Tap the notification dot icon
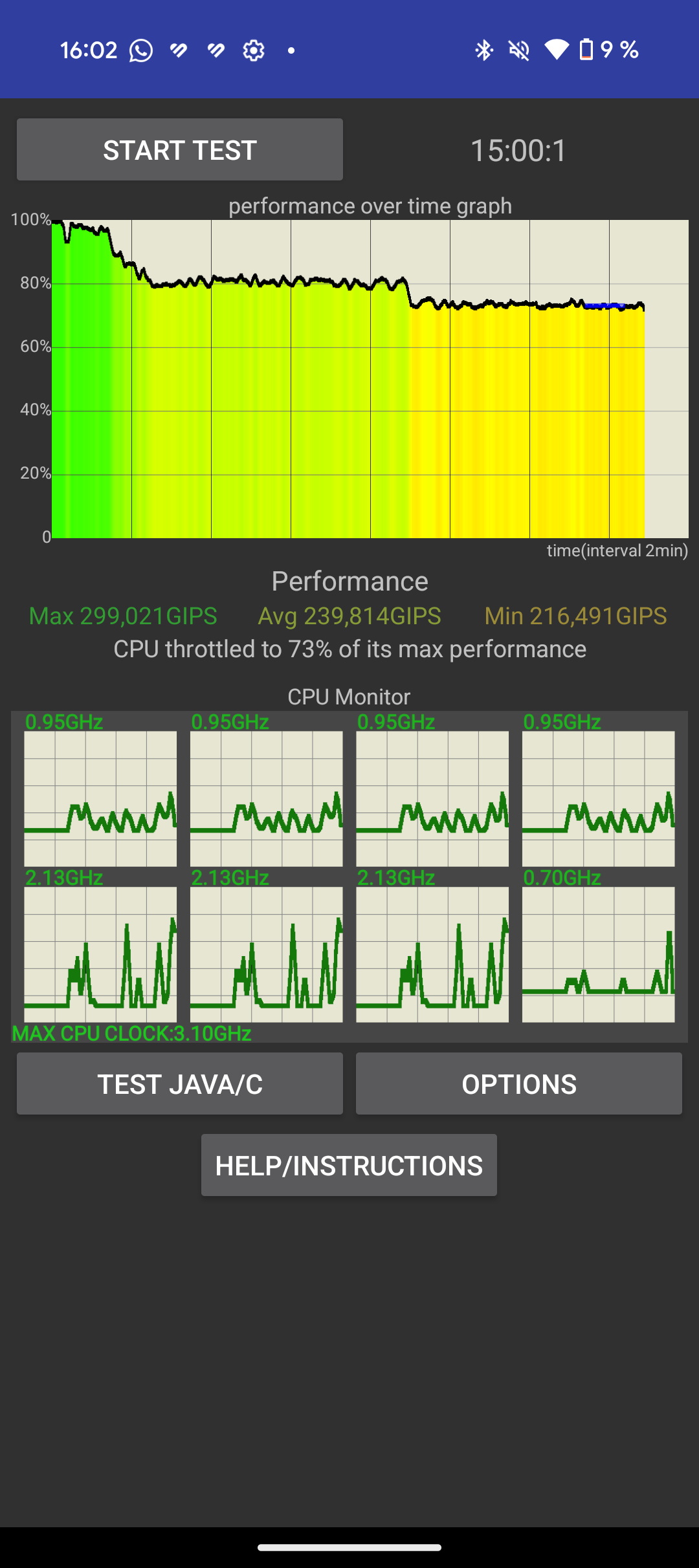 click(x=291, y=50)
